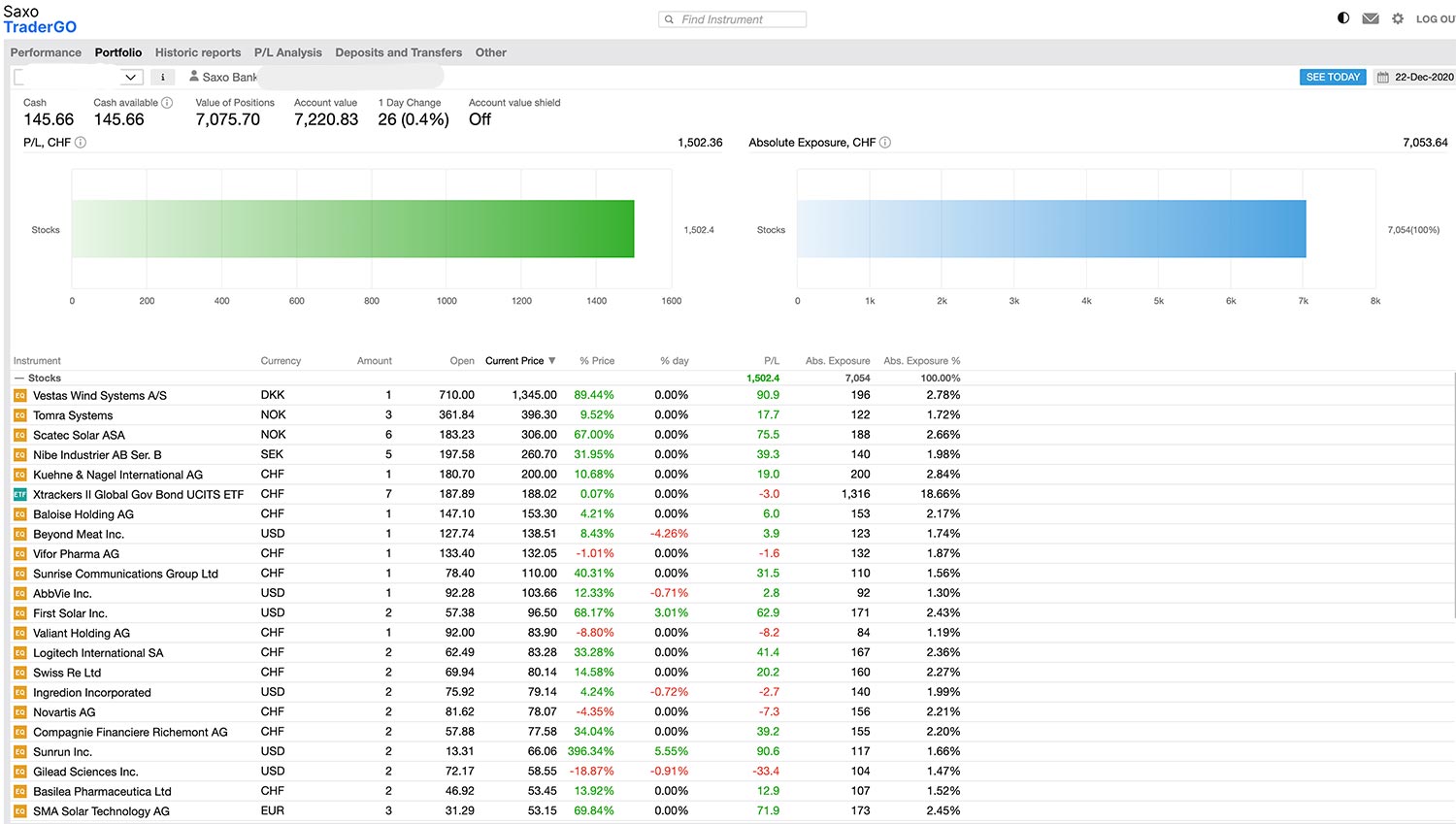The image size is (1456, 824).
Task: Click the positions table vertical scrollbar
Action: click(1453, 495)
